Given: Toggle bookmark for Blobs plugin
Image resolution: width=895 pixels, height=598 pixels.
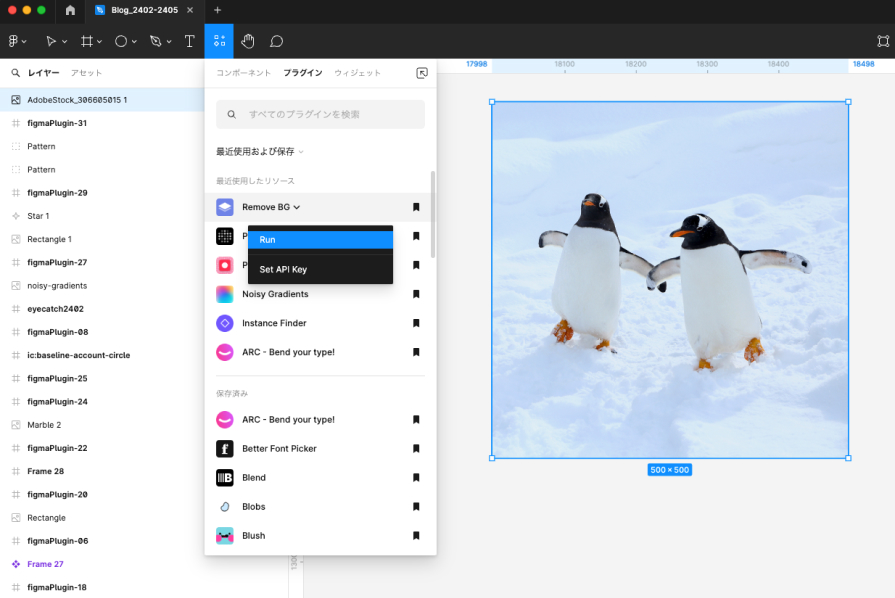Looking at the screenshot, I should pos(416,507).
